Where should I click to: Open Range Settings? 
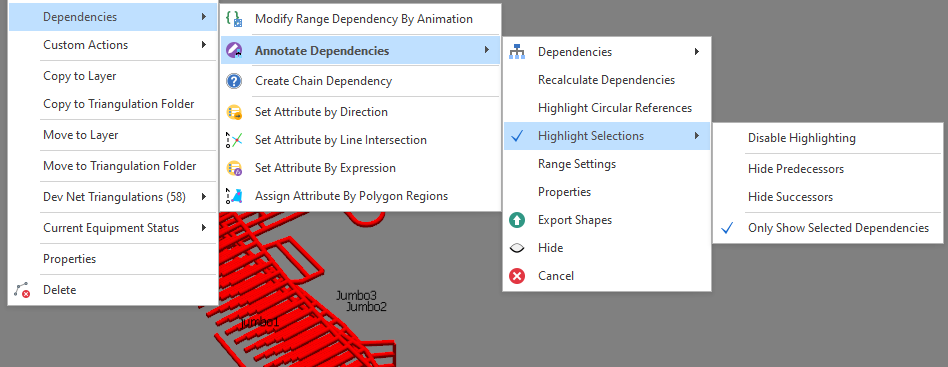606,164
